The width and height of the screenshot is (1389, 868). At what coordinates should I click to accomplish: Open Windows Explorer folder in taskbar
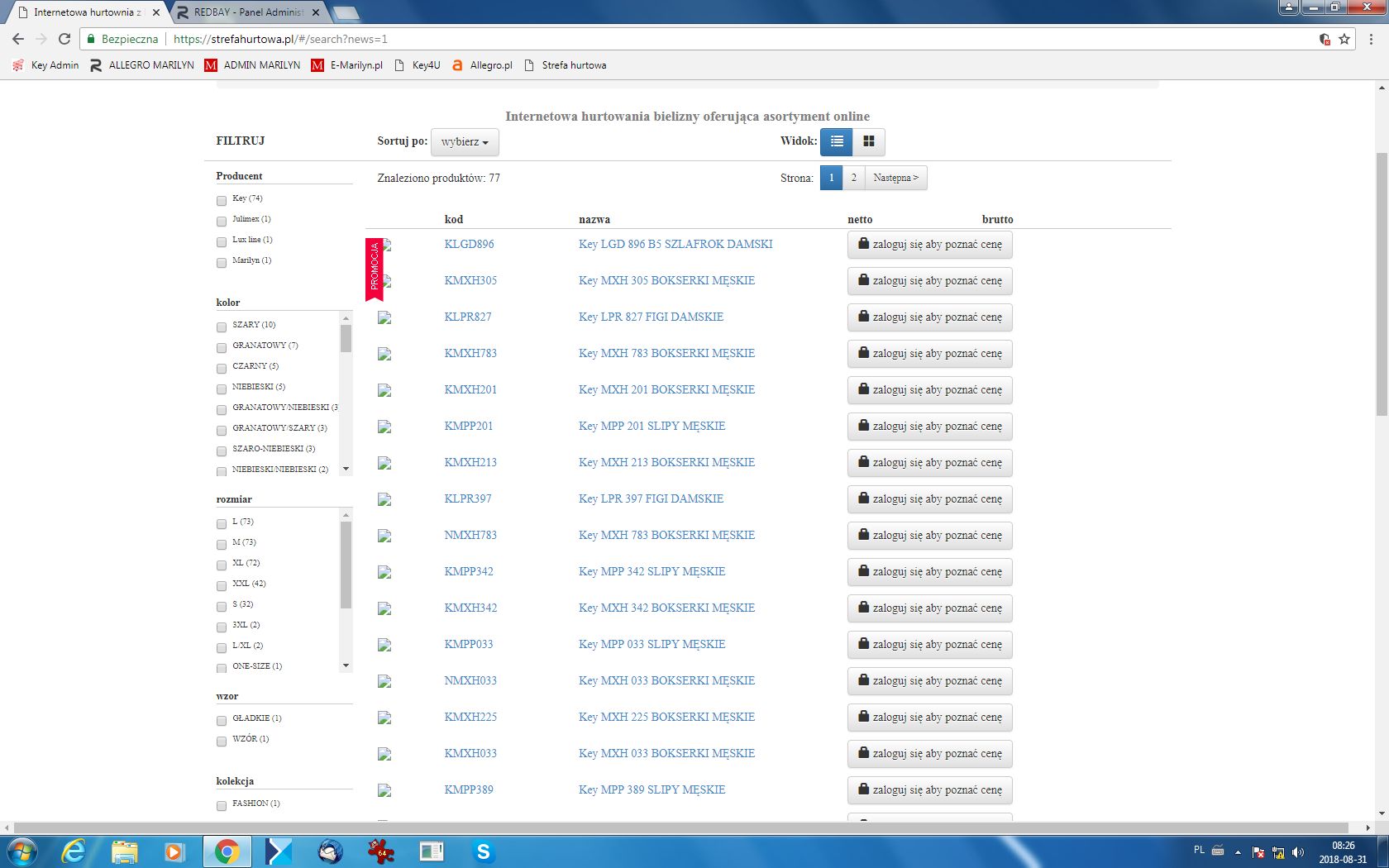124,851
